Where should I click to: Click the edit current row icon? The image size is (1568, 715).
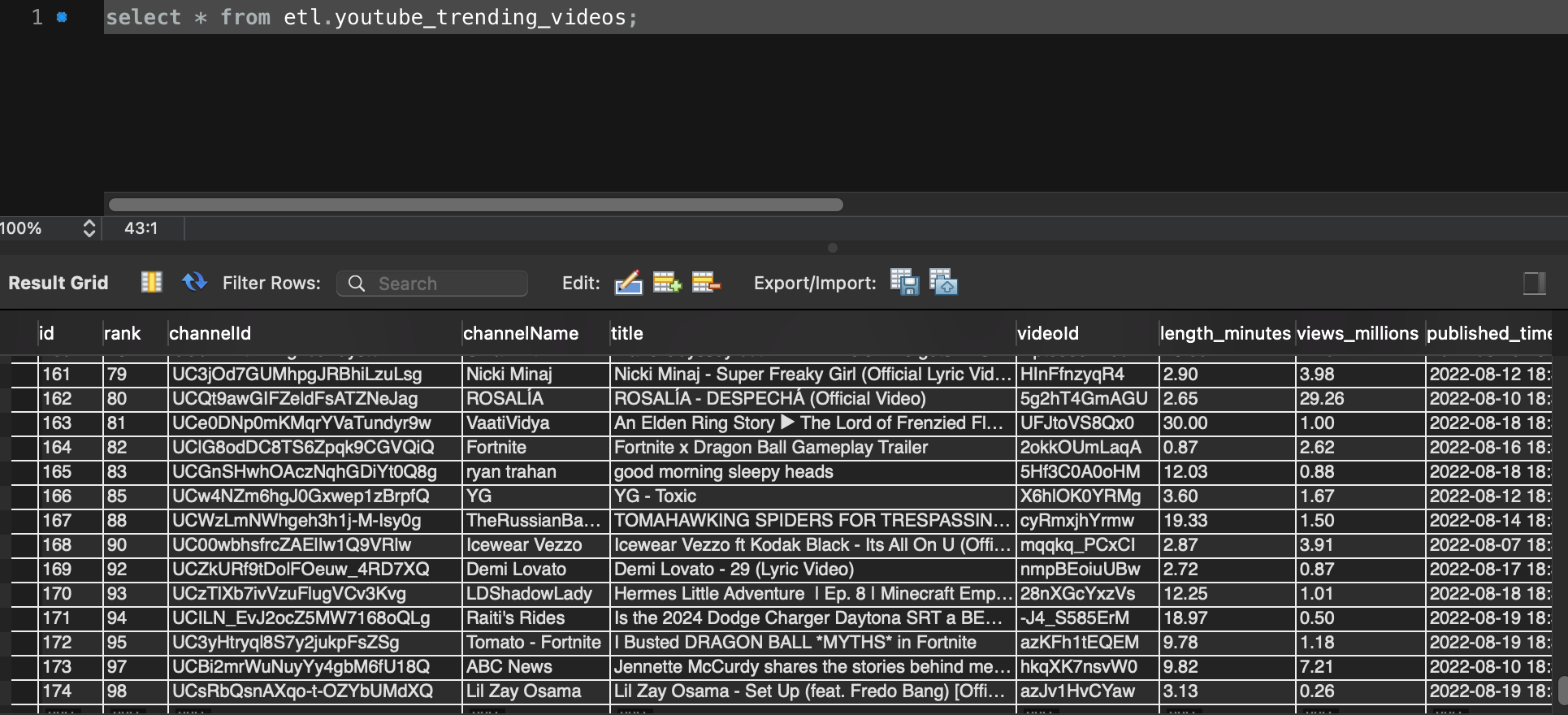click(x=629, y=283)
